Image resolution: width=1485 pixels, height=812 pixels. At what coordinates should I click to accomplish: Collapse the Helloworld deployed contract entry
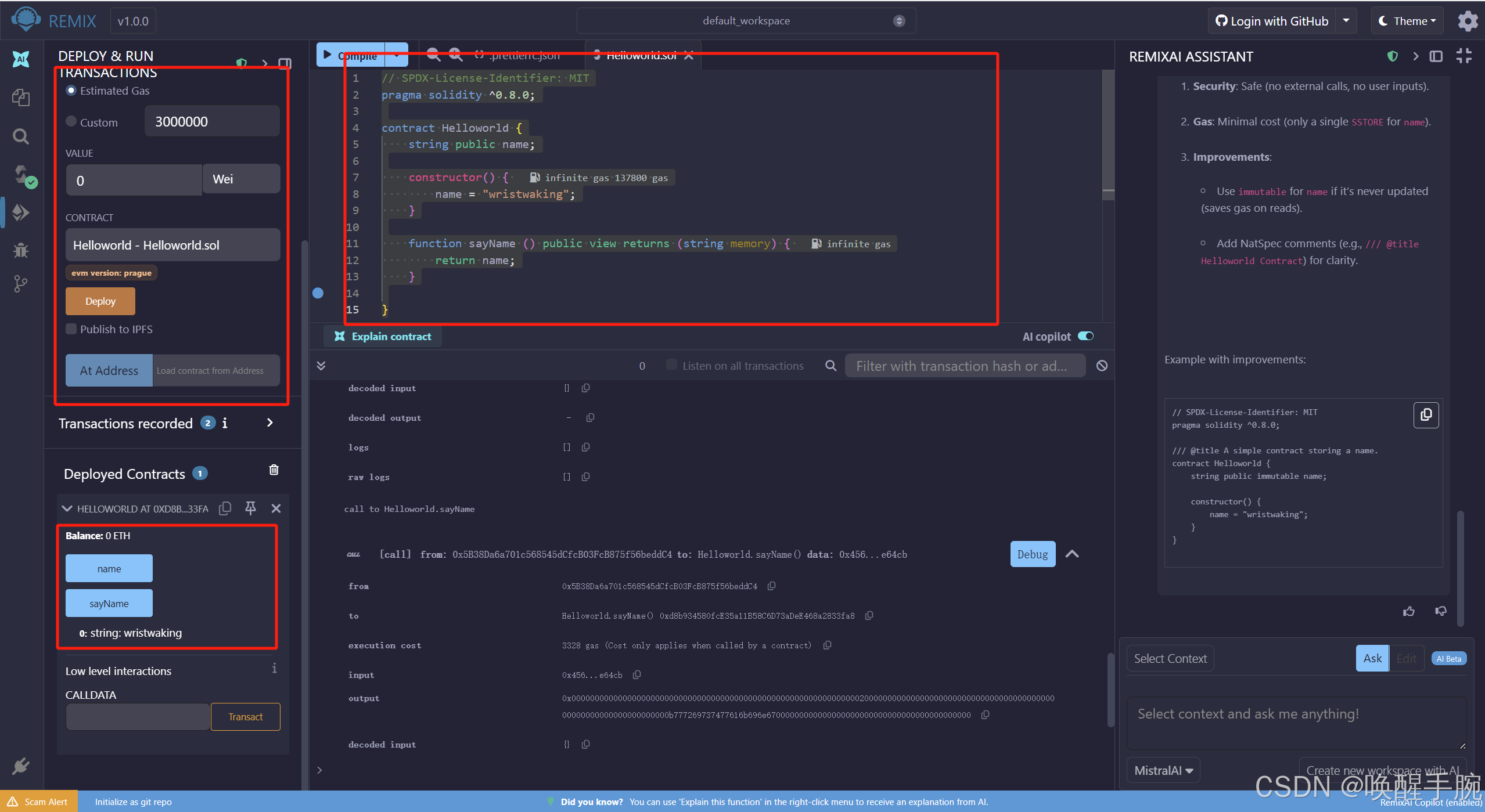pos(67,508)
